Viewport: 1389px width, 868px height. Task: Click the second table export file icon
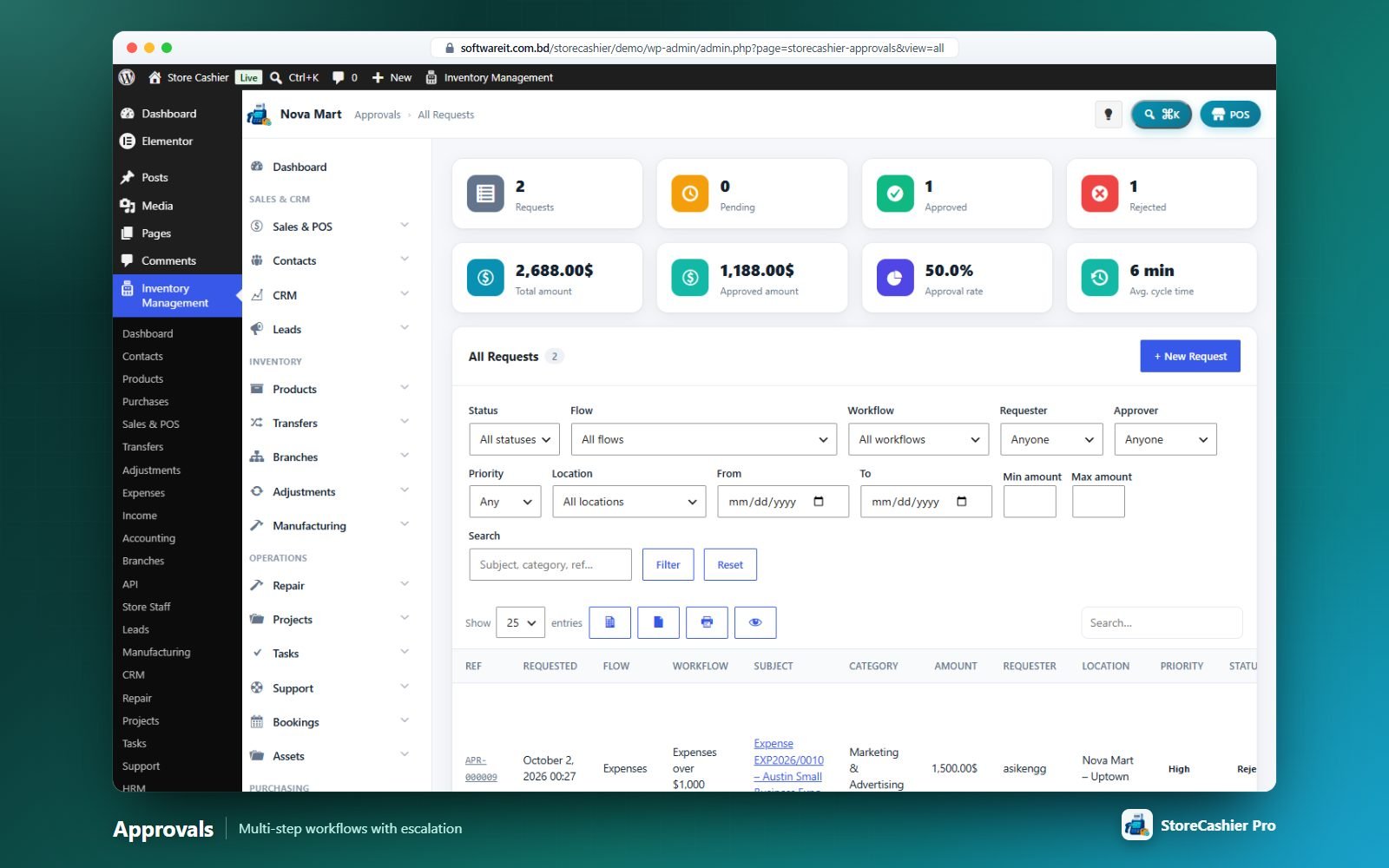[658, 622]
